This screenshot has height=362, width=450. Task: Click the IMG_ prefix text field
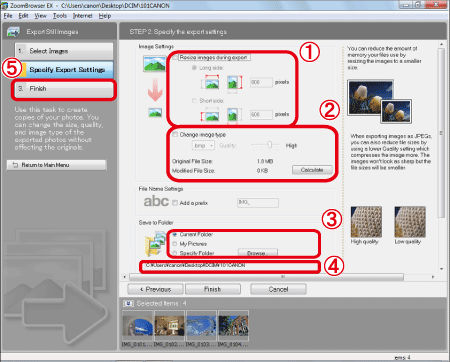point(258,203)
